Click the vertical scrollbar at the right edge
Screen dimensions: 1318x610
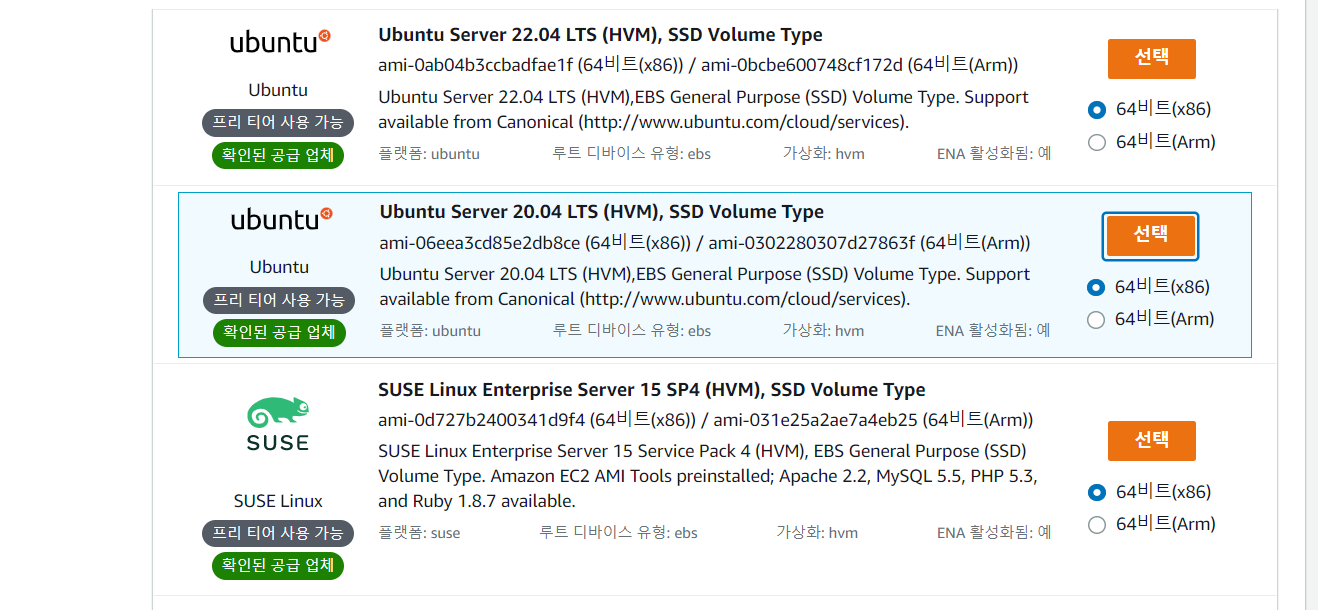1312,305
